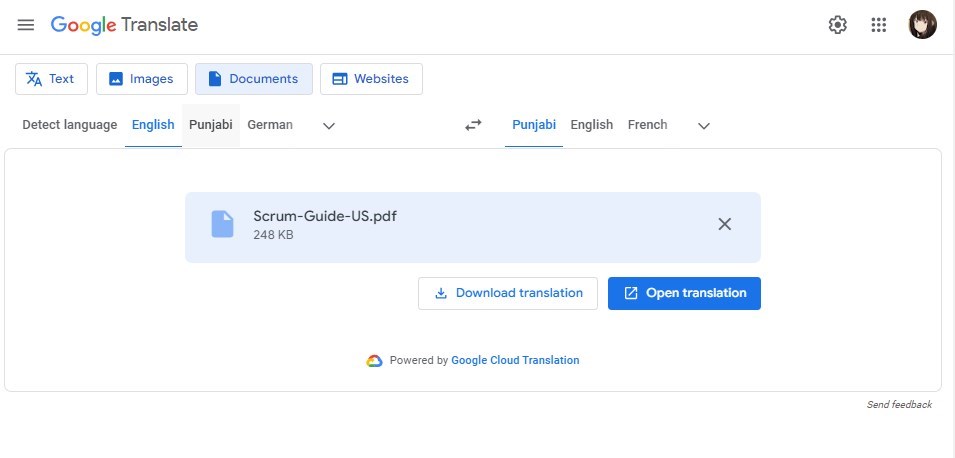This screenshot has width=955, height=458.
Task: Click the Scrum-Guide-US.pdf file name
Action: [x=325, y=216]
